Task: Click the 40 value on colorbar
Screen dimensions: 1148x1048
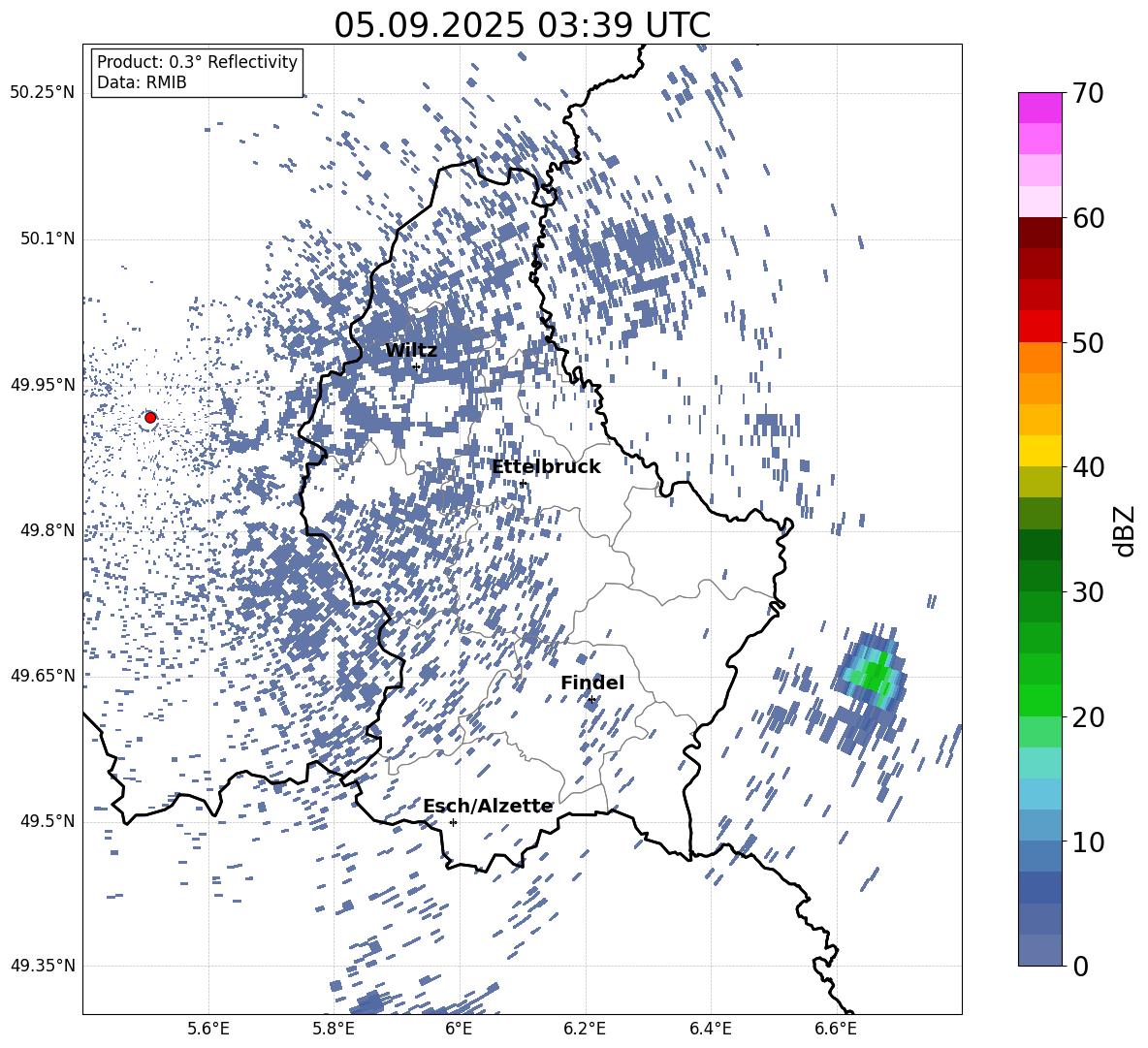Action: (x=1088, y=467)
